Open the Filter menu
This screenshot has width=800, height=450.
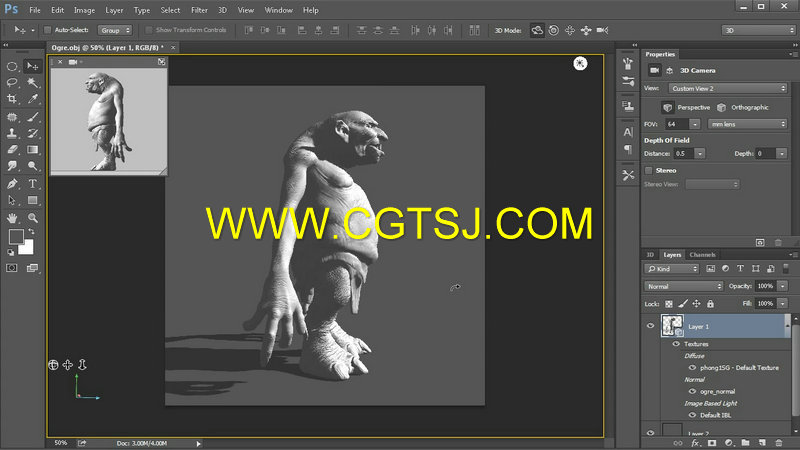(x=199, y=10)
